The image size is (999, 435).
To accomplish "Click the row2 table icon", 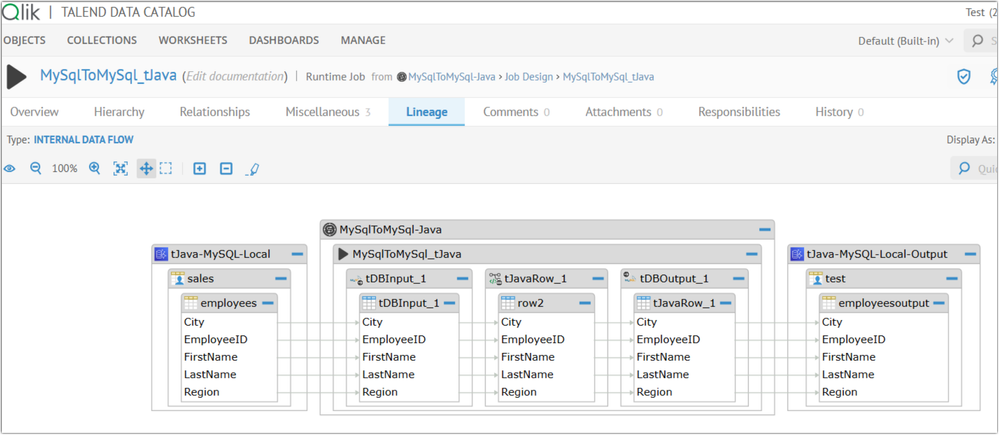I will point(508,303).
